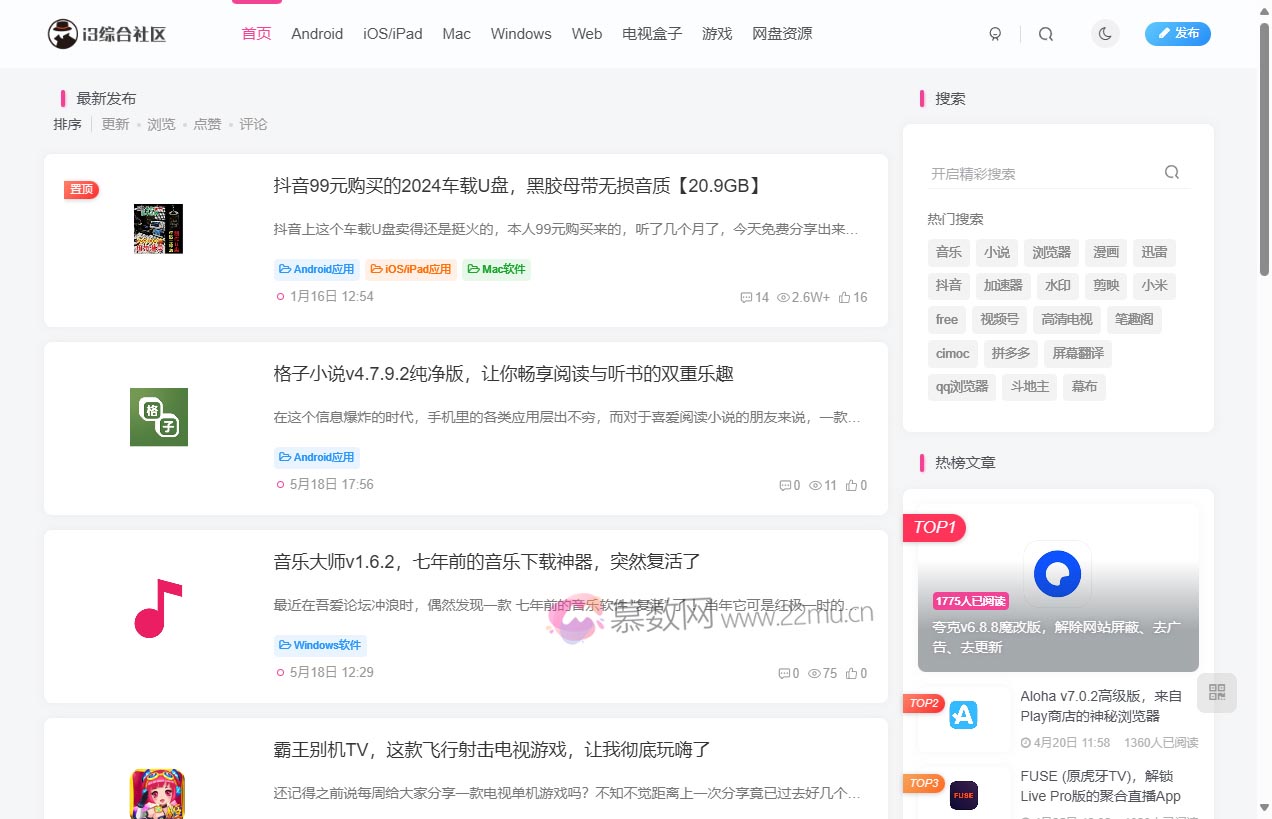Click the blue 发布 publish button
1272x819 pixels.
coord(1177,33)
